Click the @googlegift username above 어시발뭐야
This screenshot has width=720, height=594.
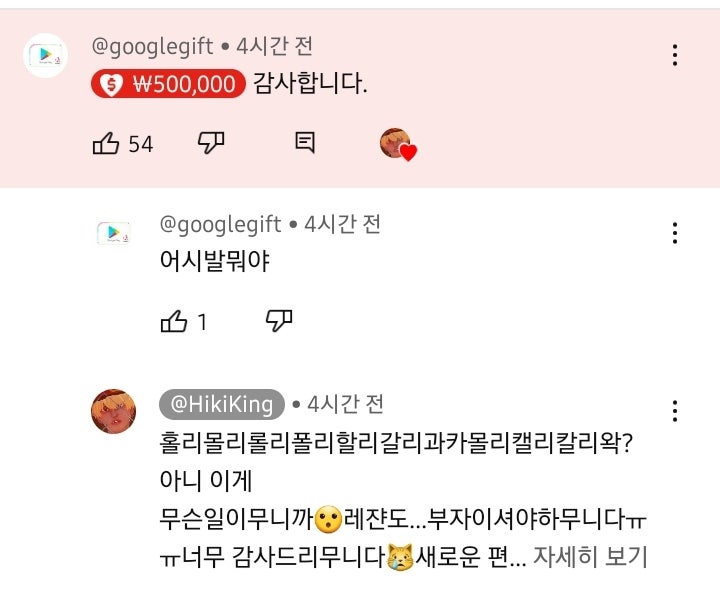[x=220, y=224]
